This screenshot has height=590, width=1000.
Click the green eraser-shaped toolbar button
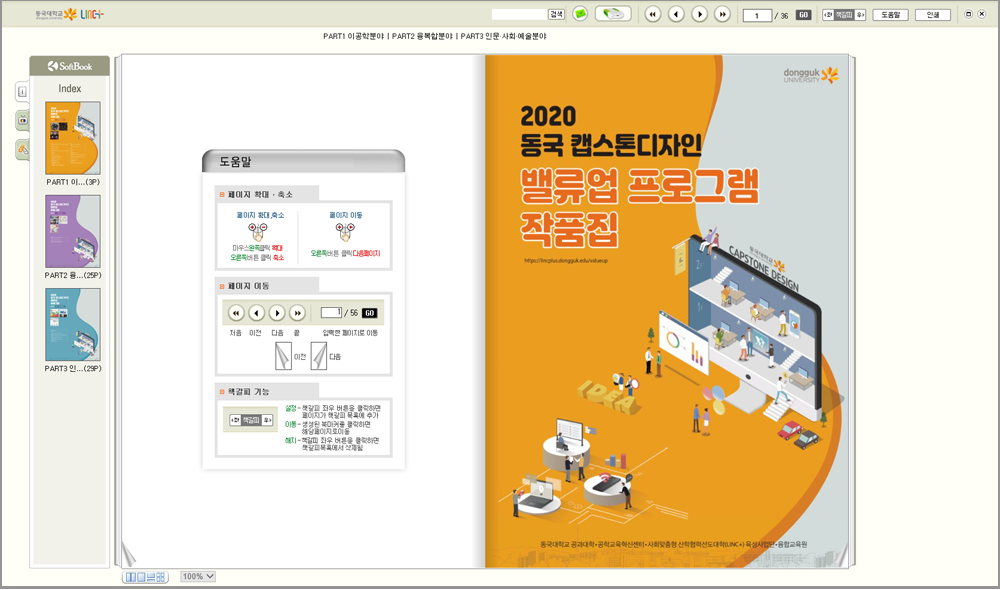613,14
